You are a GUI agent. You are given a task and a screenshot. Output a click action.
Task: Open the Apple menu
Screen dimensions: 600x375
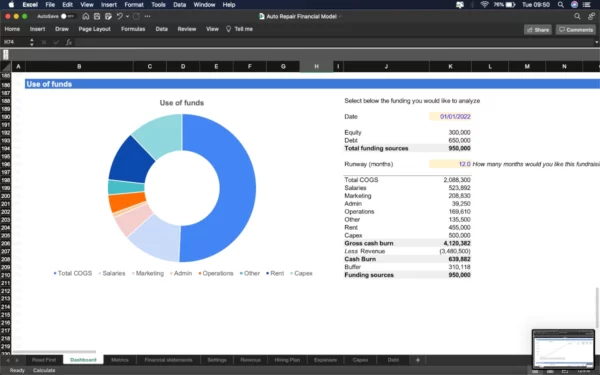click(x=11, y=5)
